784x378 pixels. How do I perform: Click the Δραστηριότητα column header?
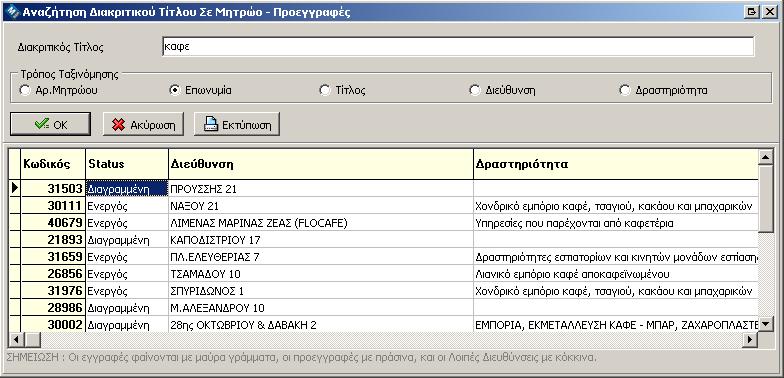pyautogui.click(x=616, y=164)
